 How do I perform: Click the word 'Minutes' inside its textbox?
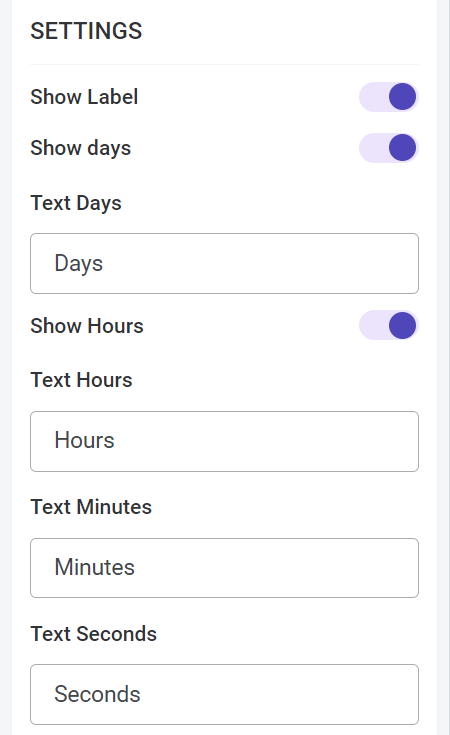click(95, 567)
